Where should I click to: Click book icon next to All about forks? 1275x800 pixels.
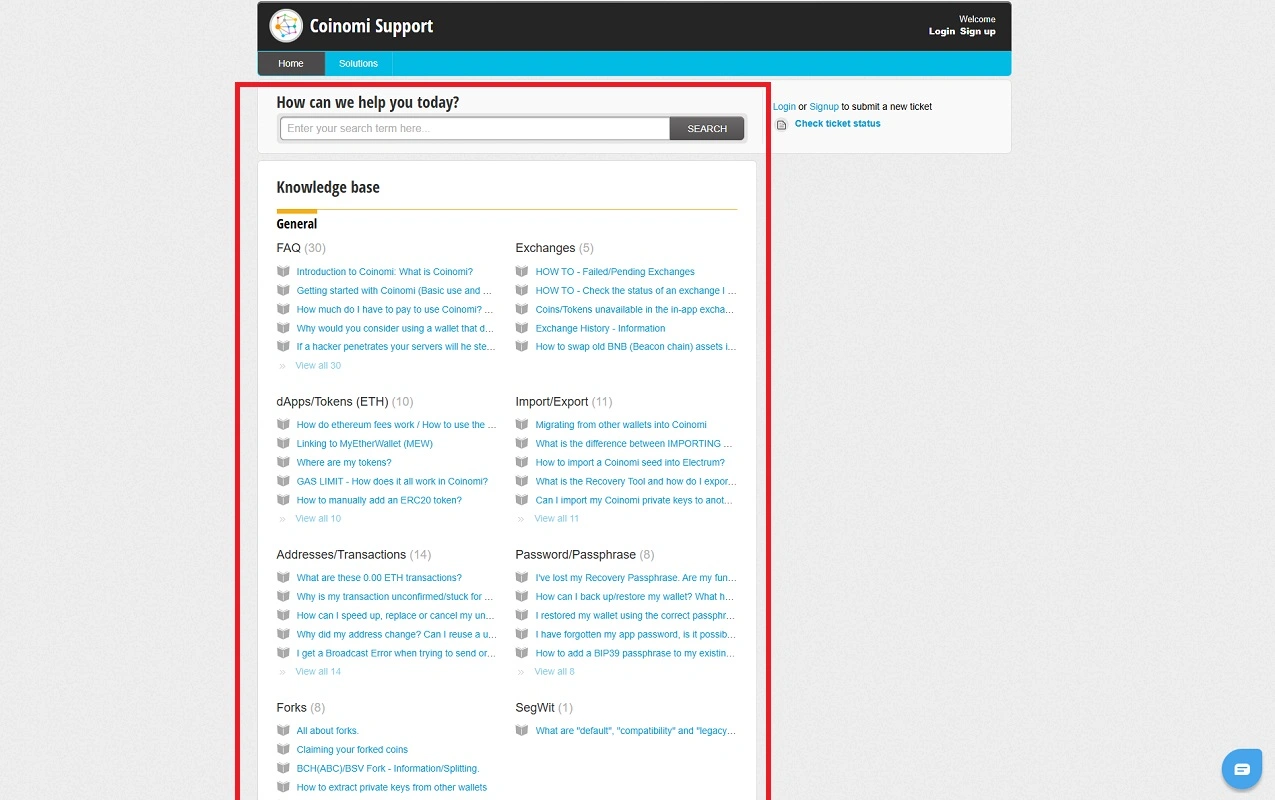click(x=283, y=731)
